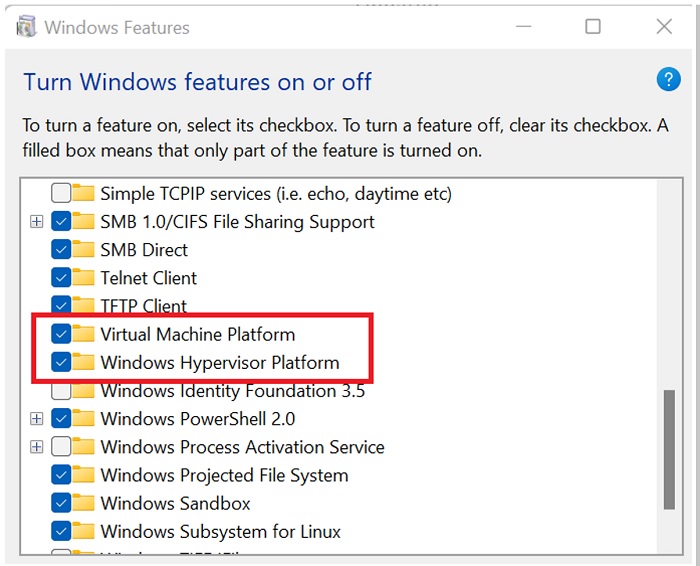Click the Simple TCPIP services folder icon
This screenshot has height=566, width=700.
click(83, 193)
